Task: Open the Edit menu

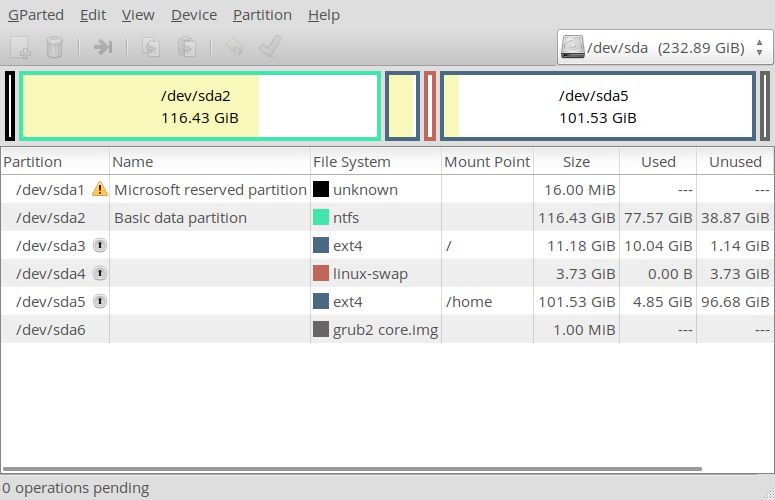Action: click(x=93, y=15)
